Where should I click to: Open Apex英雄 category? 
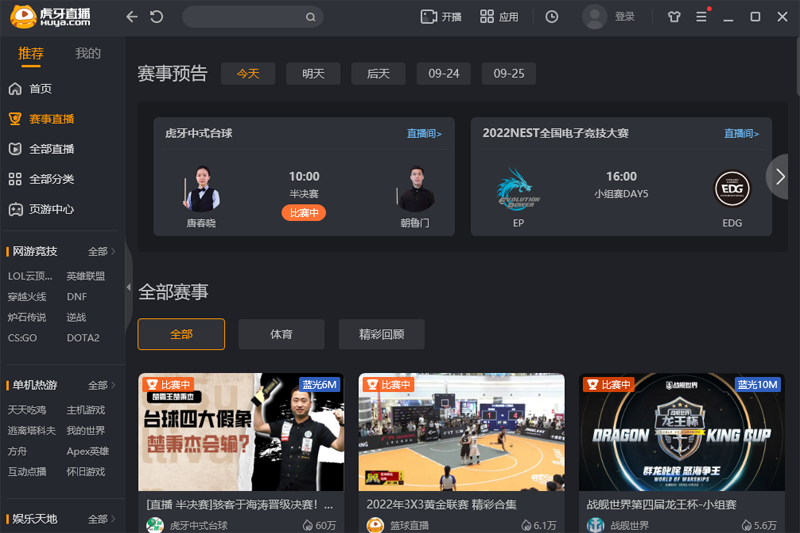[88, 451]
